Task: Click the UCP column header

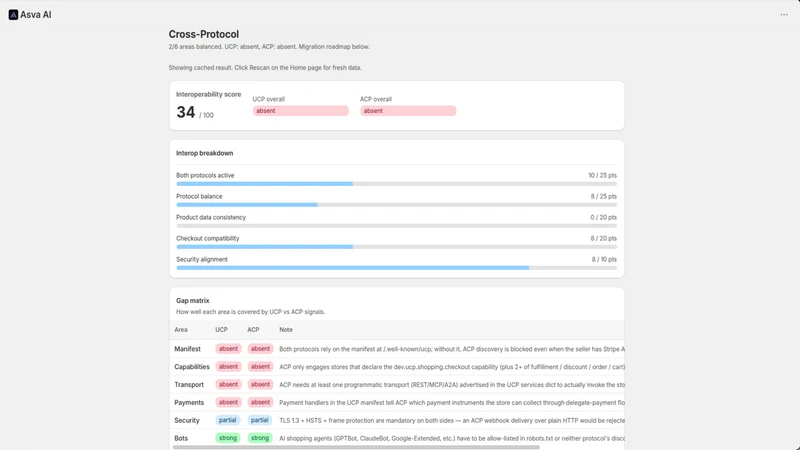Action: click(221, 330)
